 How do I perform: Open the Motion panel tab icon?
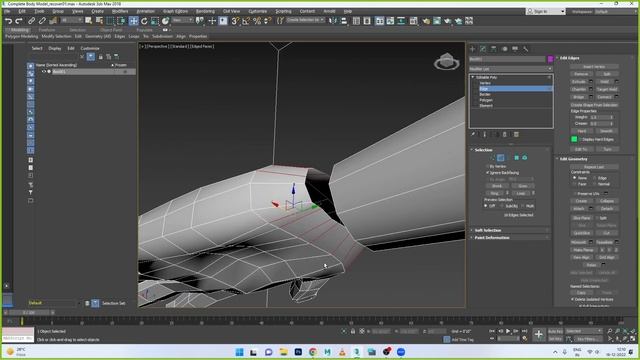coord(504,49)
